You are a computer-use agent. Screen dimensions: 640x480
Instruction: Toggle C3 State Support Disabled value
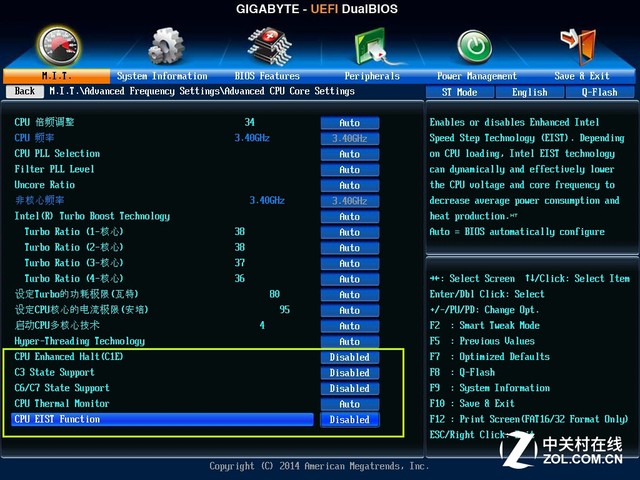tap(350, 373)
